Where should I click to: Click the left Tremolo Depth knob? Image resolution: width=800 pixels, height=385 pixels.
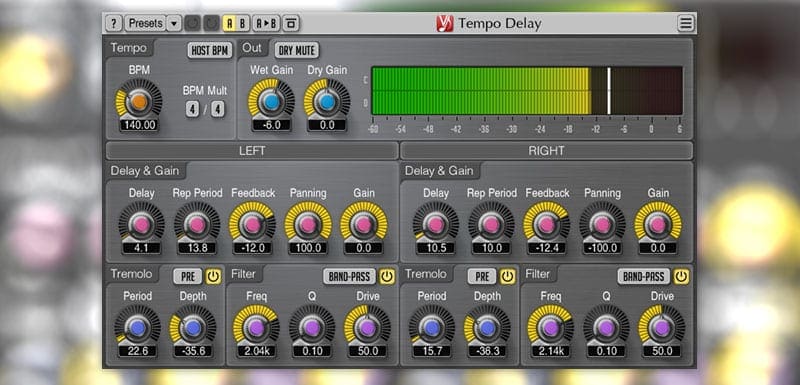point(193,328)
